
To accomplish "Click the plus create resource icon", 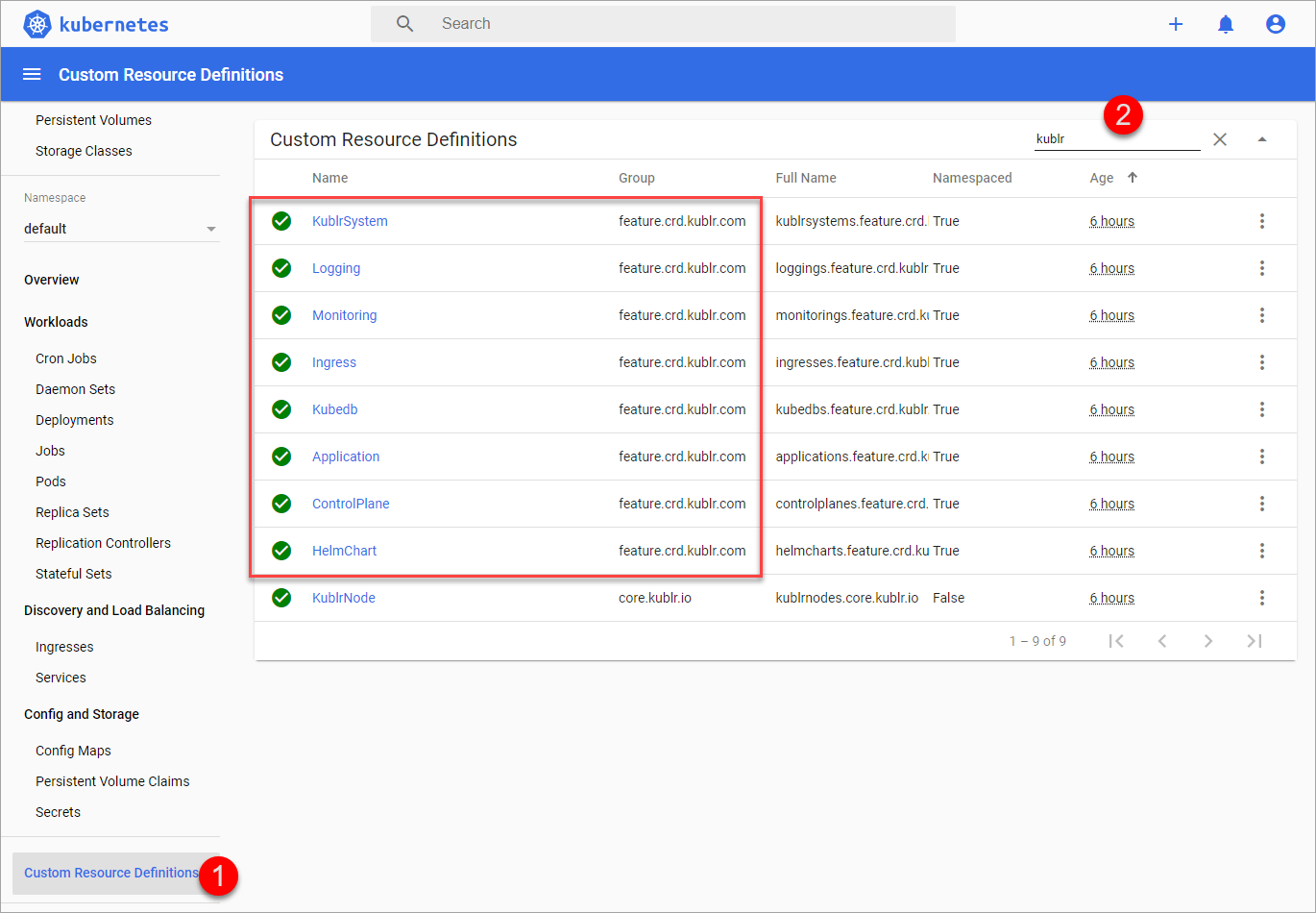I will pos(1176,24).
